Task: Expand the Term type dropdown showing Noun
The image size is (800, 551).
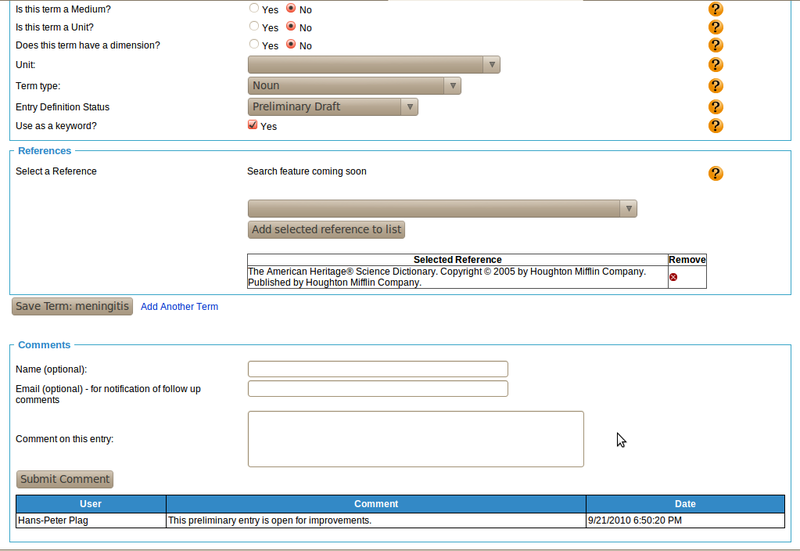Action: [354, 86]
